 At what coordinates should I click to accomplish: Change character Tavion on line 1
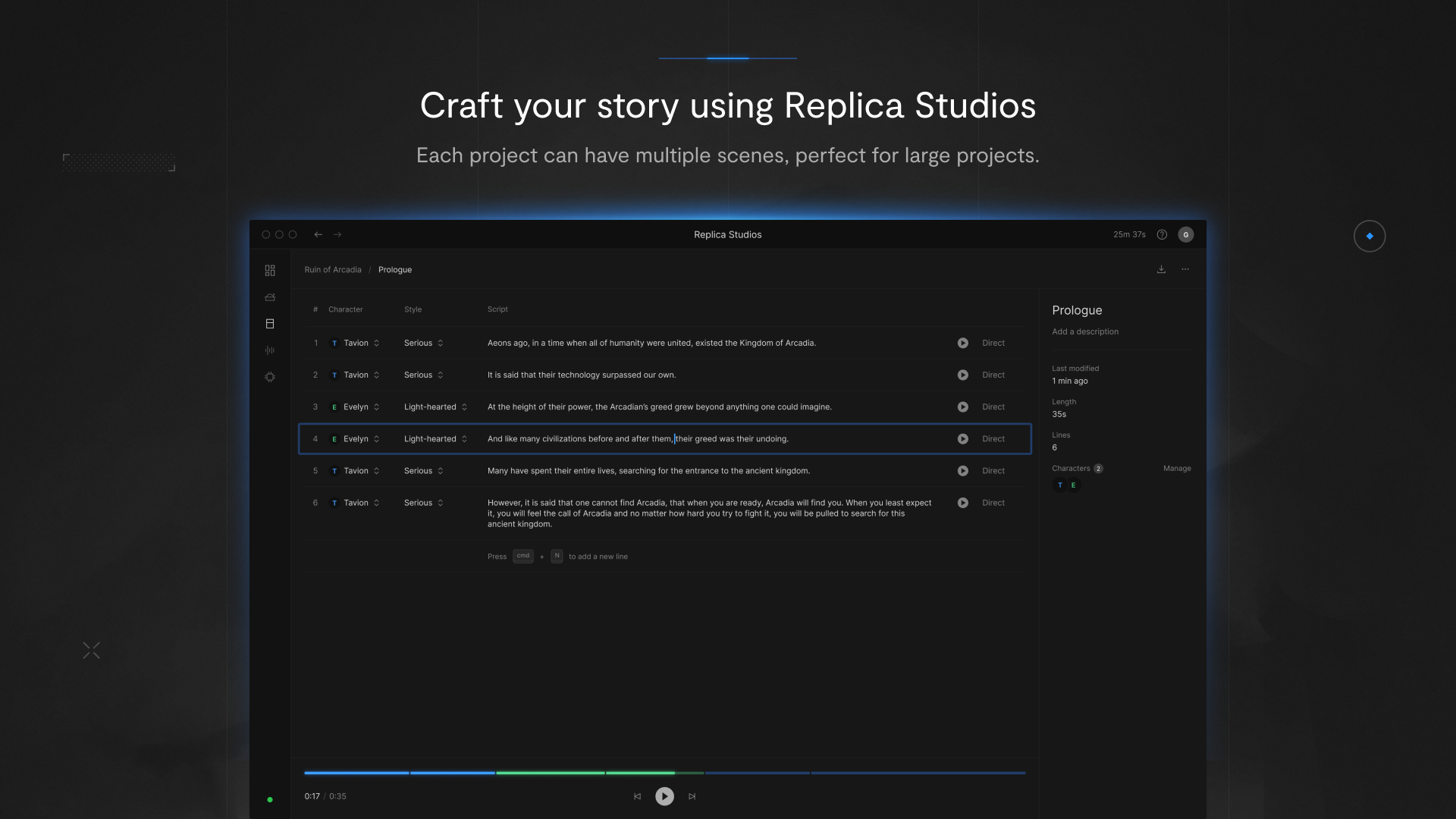(355, 344)
